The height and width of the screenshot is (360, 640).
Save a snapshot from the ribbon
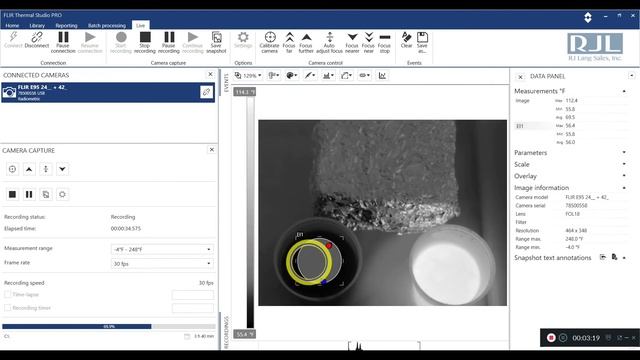(x=216, y=42)
